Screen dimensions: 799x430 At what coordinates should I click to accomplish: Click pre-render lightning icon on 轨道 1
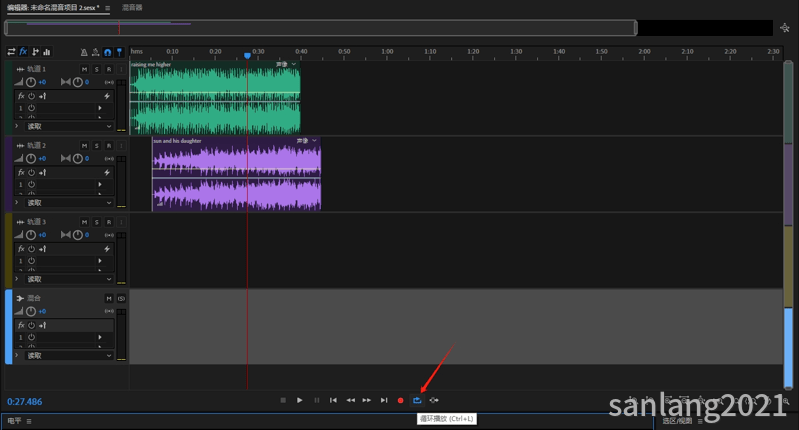click(x=107, y=96)
